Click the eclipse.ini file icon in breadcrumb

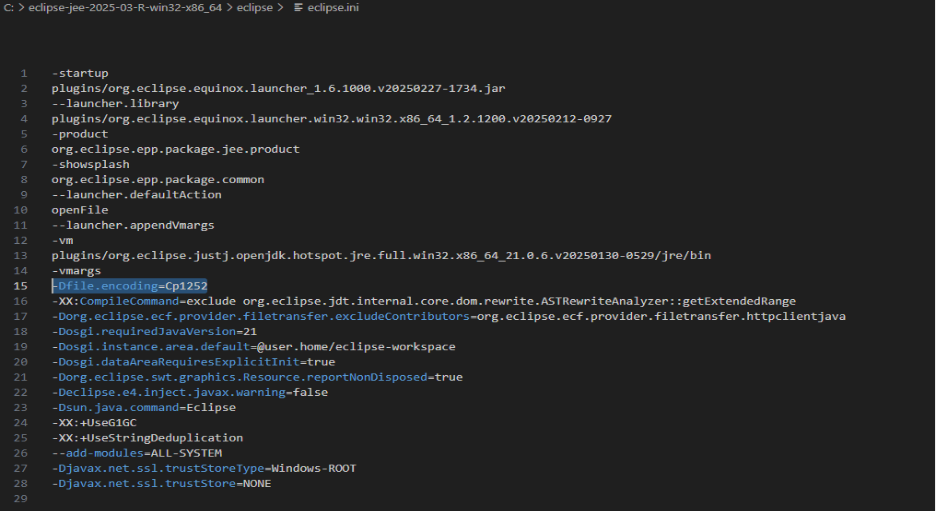[x=298, y=8]
